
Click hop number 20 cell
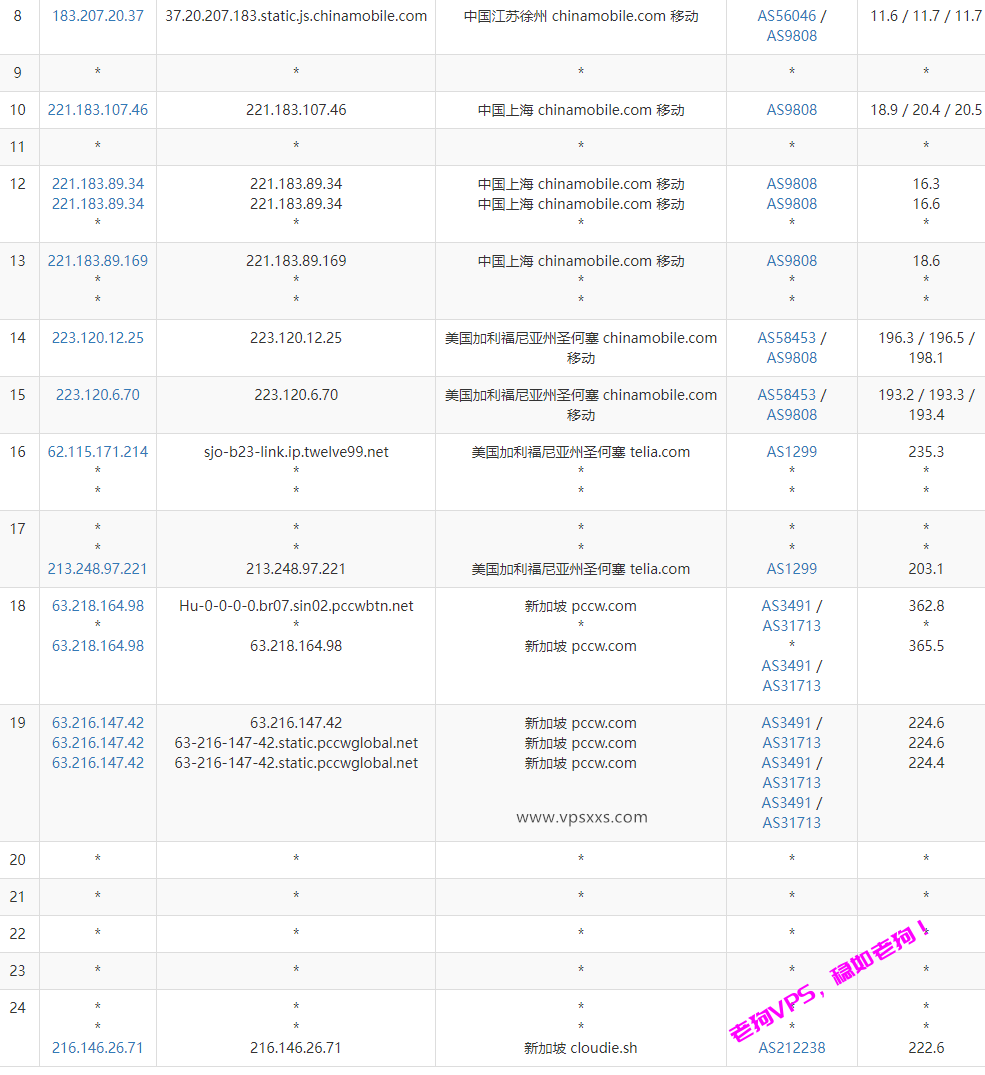pyautogui.click(x=18, y=860)
